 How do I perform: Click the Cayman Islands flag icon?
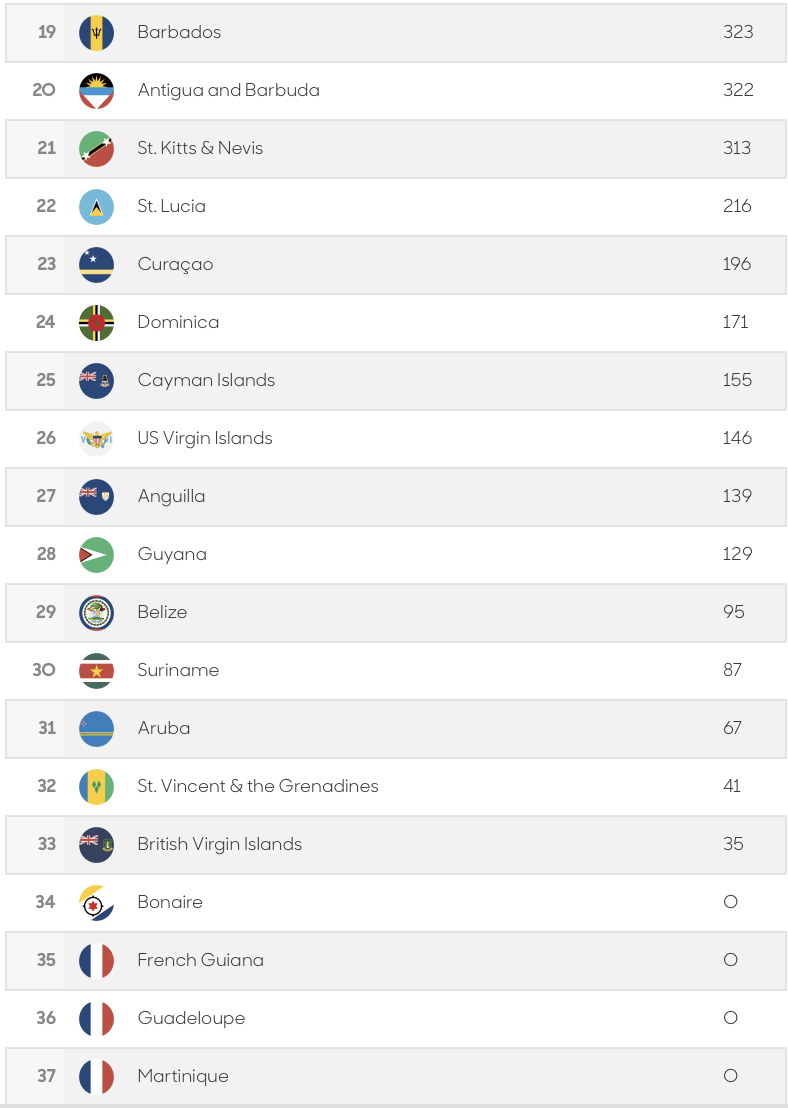[96, 380]
